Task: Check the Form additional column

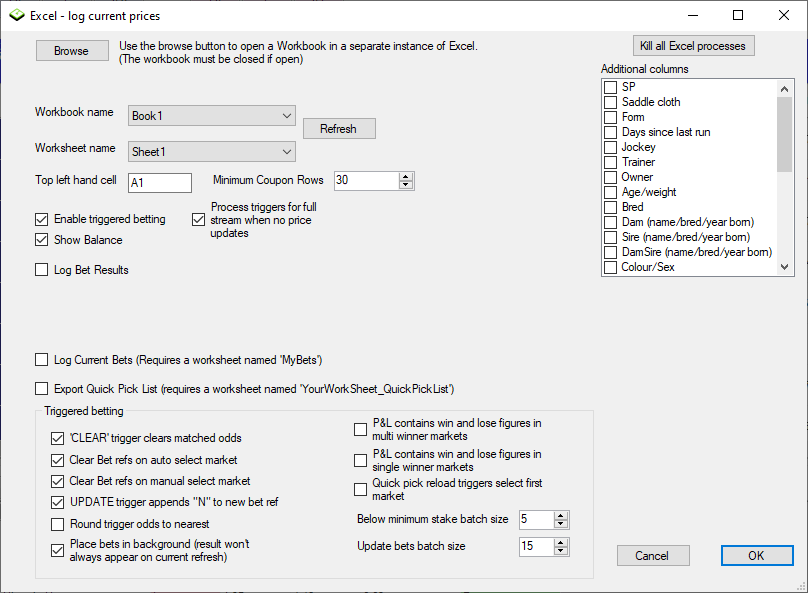Action: coord(611,117)
